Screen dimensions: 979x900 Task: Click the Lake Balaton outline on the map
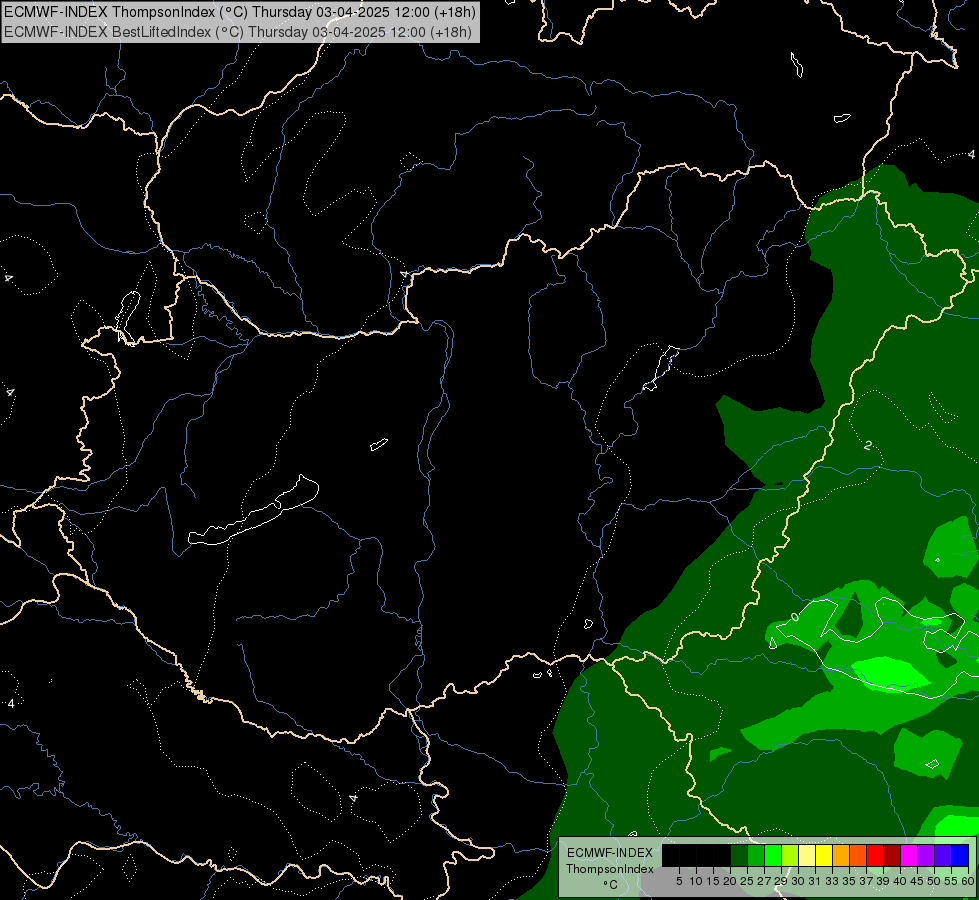(x=253, y=510)
